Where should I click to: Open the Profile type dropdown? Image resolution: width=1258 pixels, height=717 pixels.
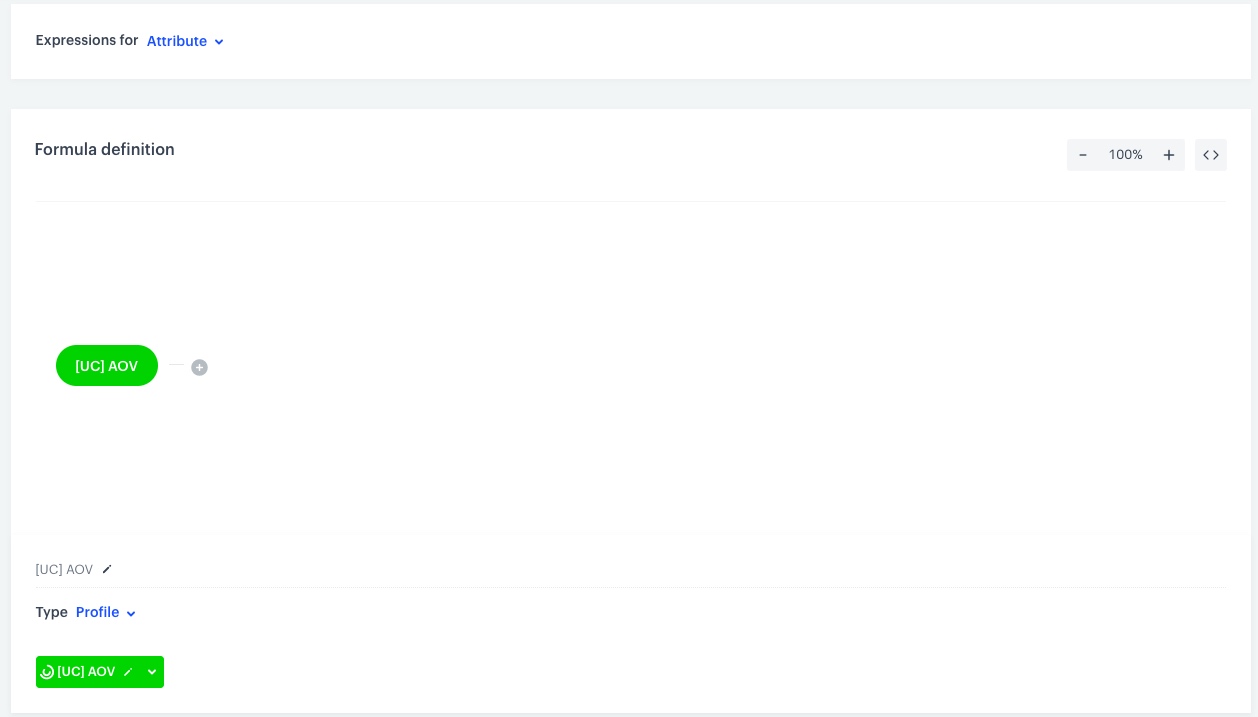click(98, 612)
